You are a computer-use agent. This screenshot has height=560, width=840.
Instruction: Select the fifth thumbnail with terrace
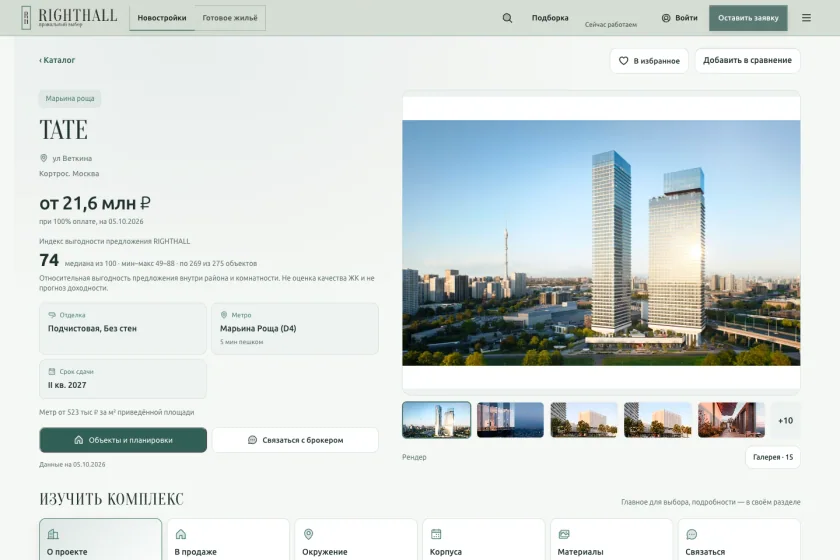(731, 420)
